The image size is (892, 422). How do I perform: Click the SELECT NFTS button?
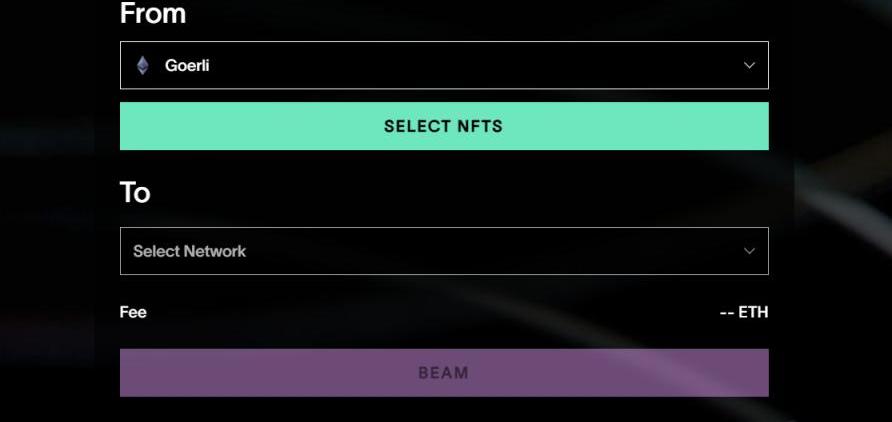[x=444, y=126]
